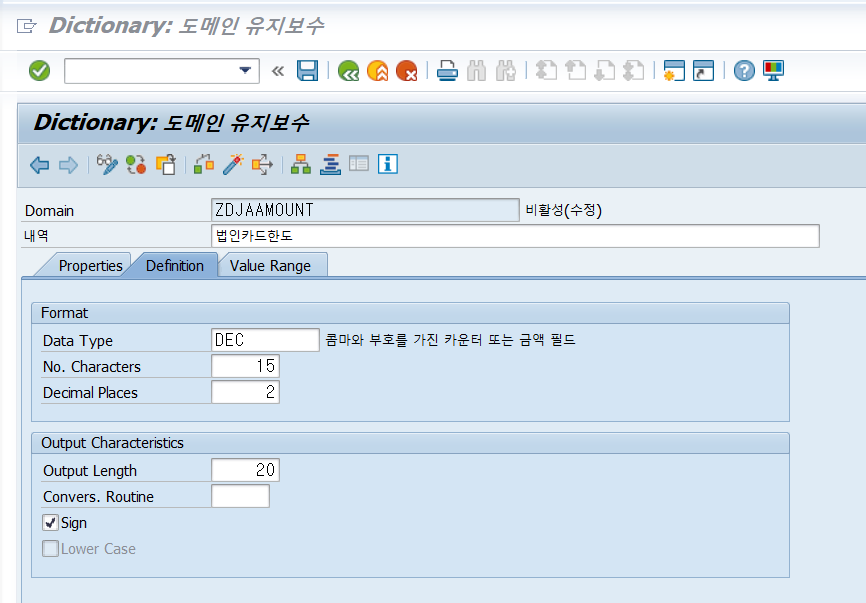
Task: Click the Previous Page icon
Action: click(575, 71)
